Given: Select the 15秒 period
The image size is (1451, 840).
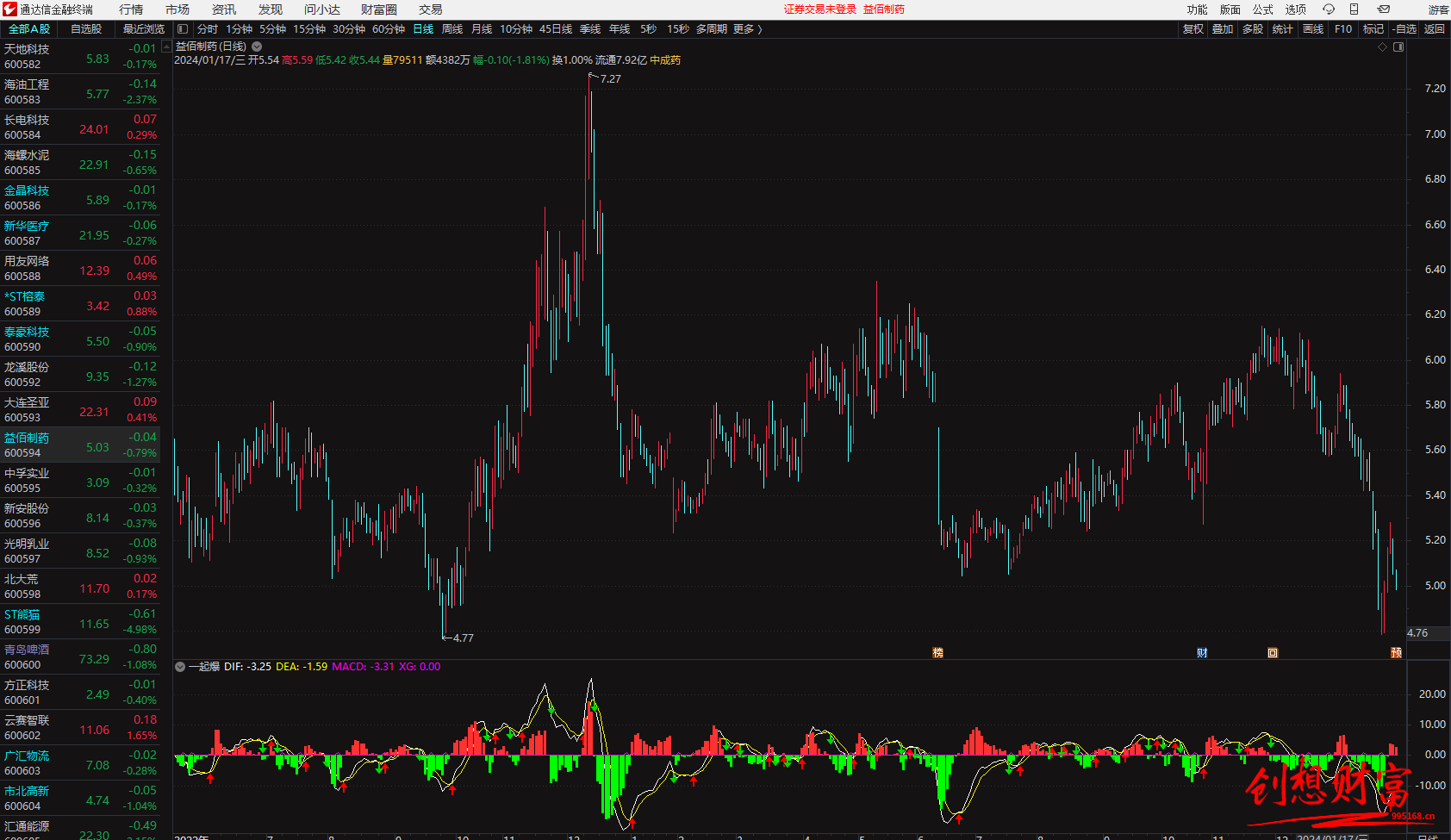Looking at the screenshot, I should 678,29.
